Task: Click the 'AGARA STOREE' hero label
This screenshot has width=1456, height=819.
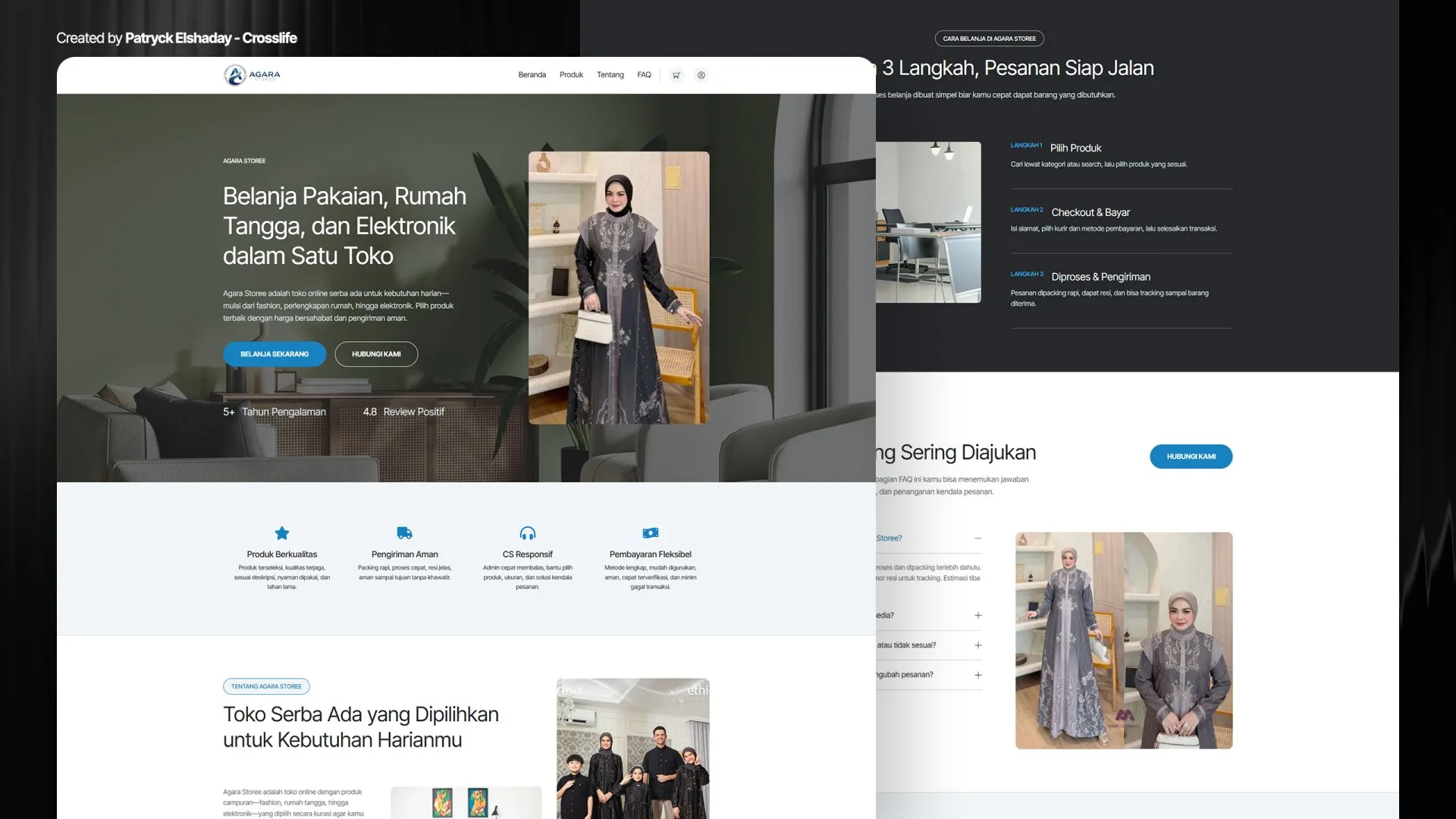Action: click(244, 161)
